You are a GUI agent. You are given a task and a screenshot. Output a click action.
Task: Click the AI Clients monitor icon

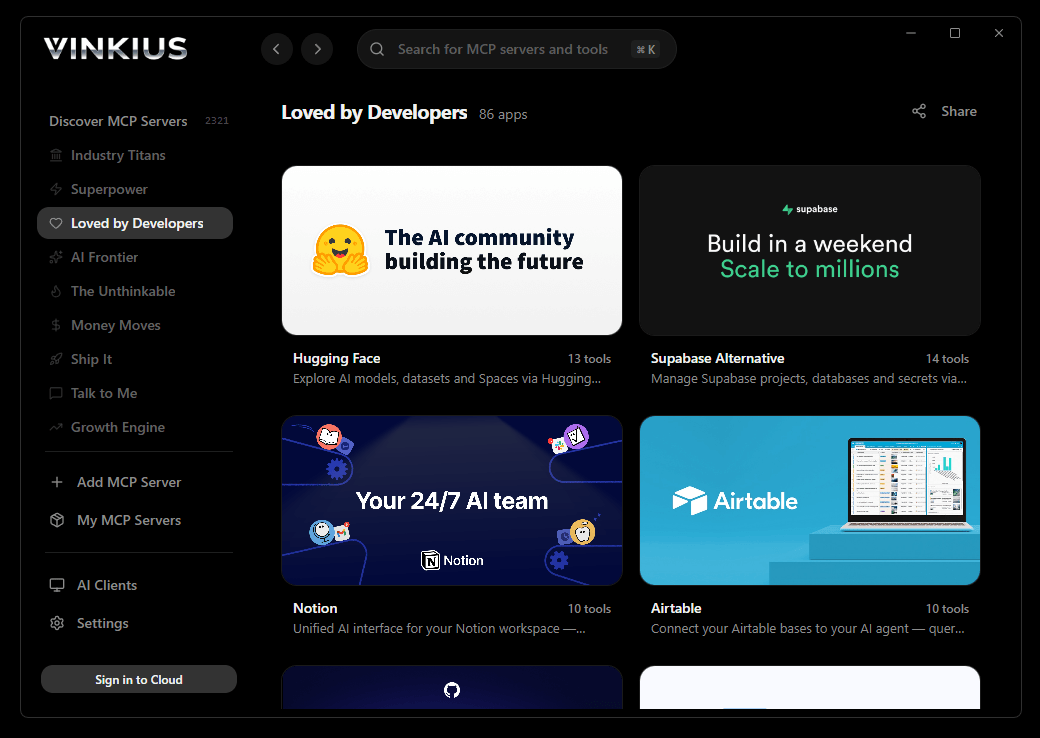(x=57, y=585)
